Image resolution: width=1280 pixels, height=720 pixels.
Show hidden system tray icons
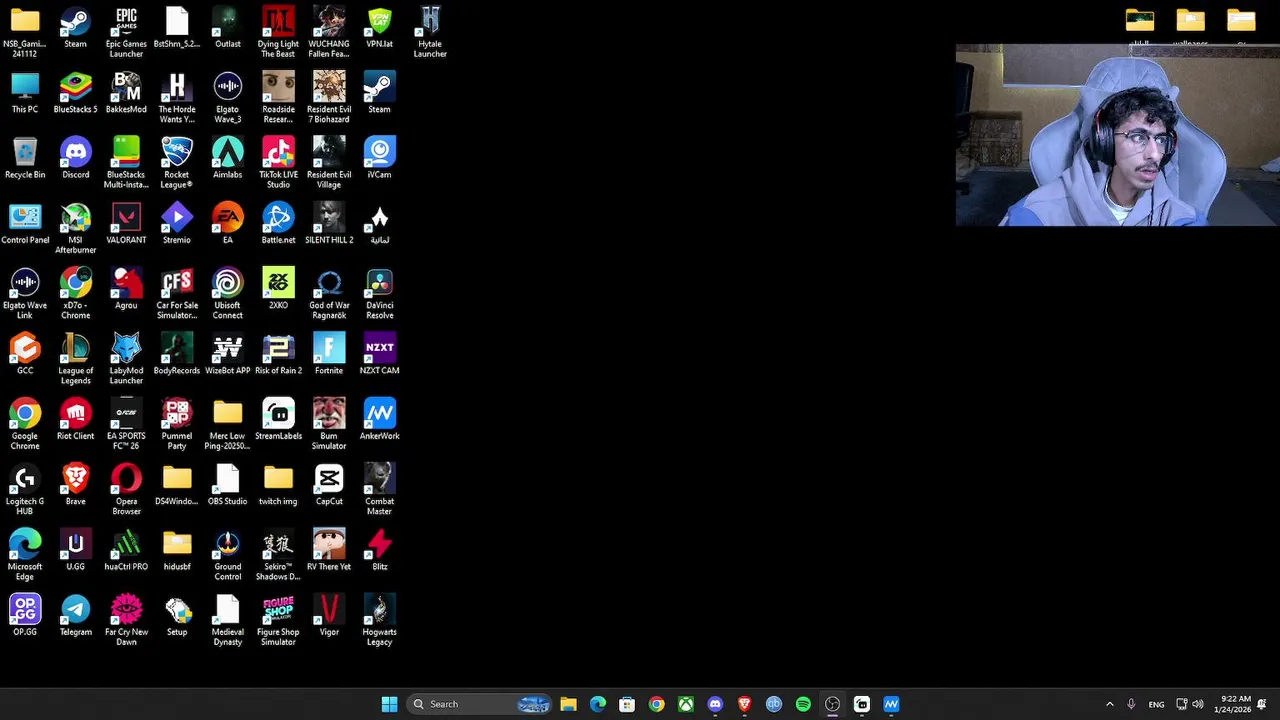click(x=1109, y=704)
